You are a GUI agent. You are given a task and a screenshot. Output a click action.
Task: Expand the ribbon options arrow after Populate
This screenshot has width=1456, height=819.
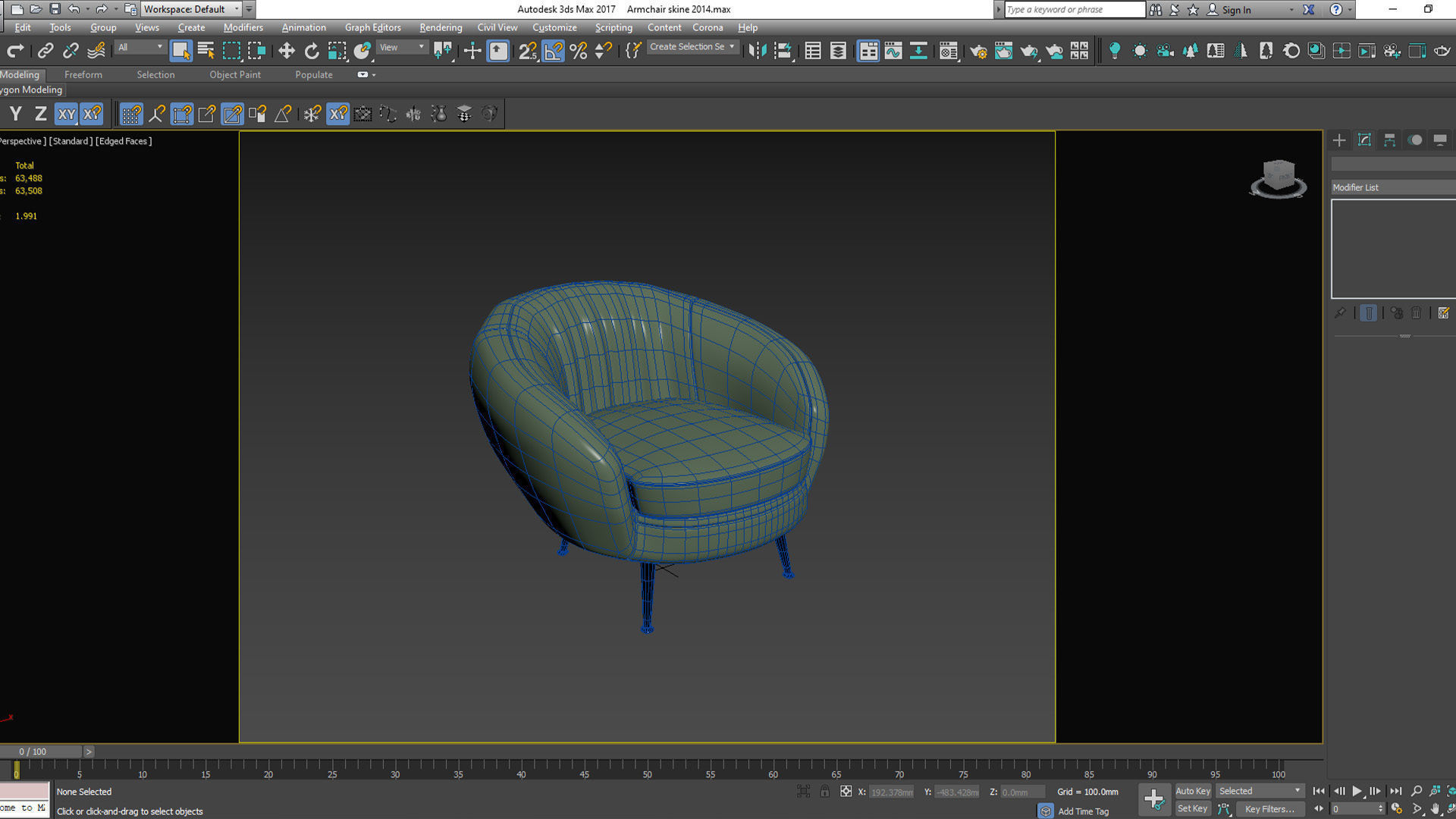373,75
